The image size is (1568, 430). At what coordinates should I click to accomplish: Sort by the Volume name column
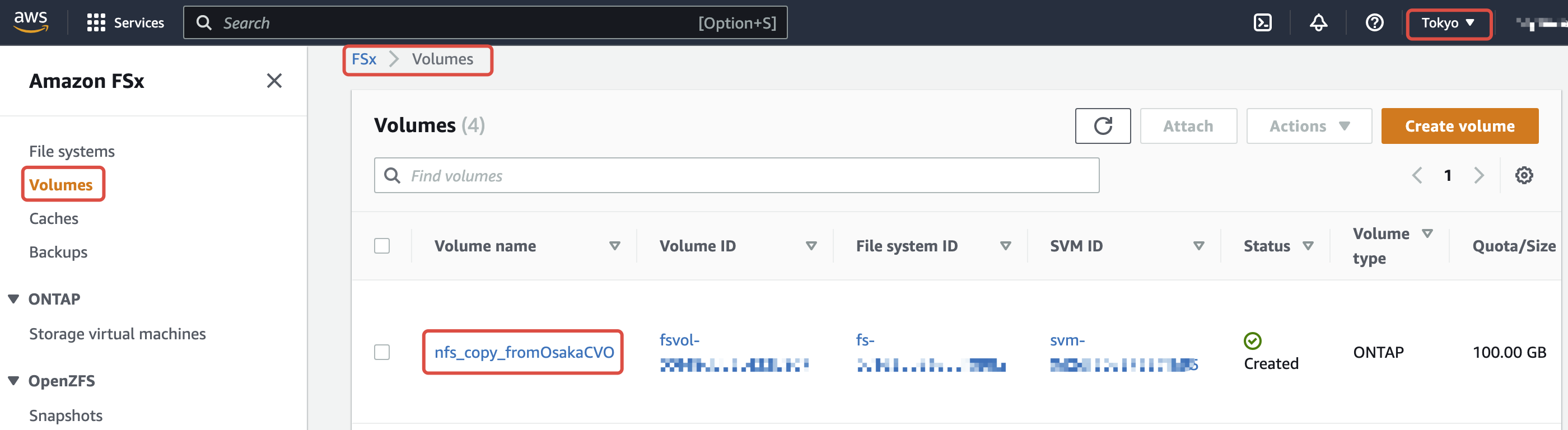(x=615, y=246)
